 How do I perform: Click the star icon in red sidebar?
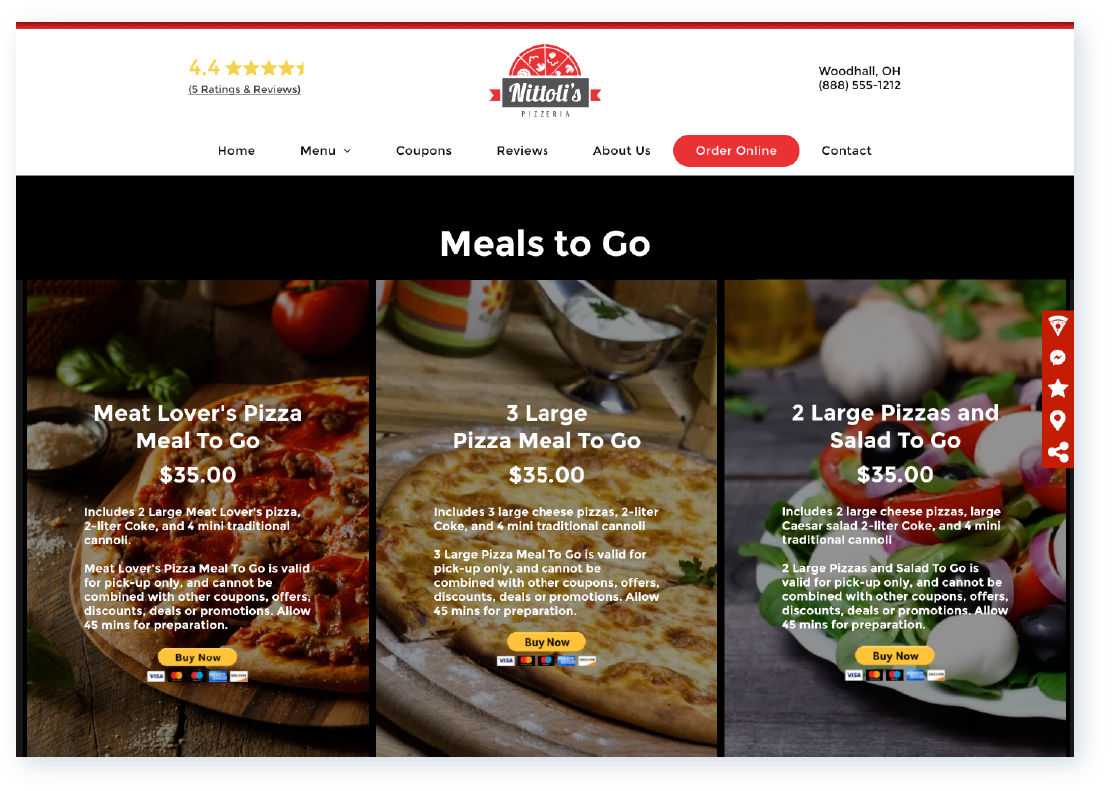coord(1058,389)
